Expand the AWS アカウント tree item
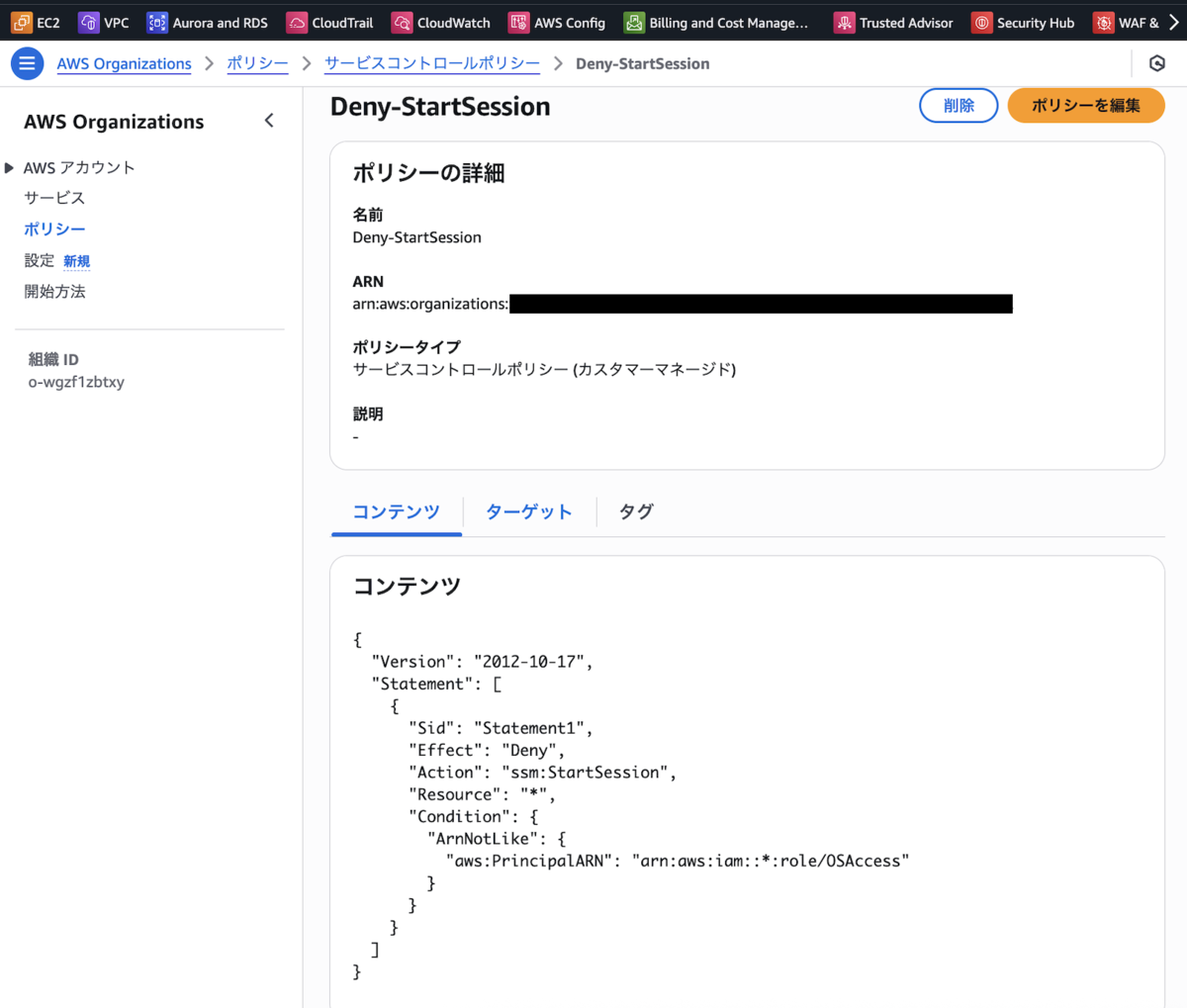This screenshot has height=1008, width=1187. [10, 168]
